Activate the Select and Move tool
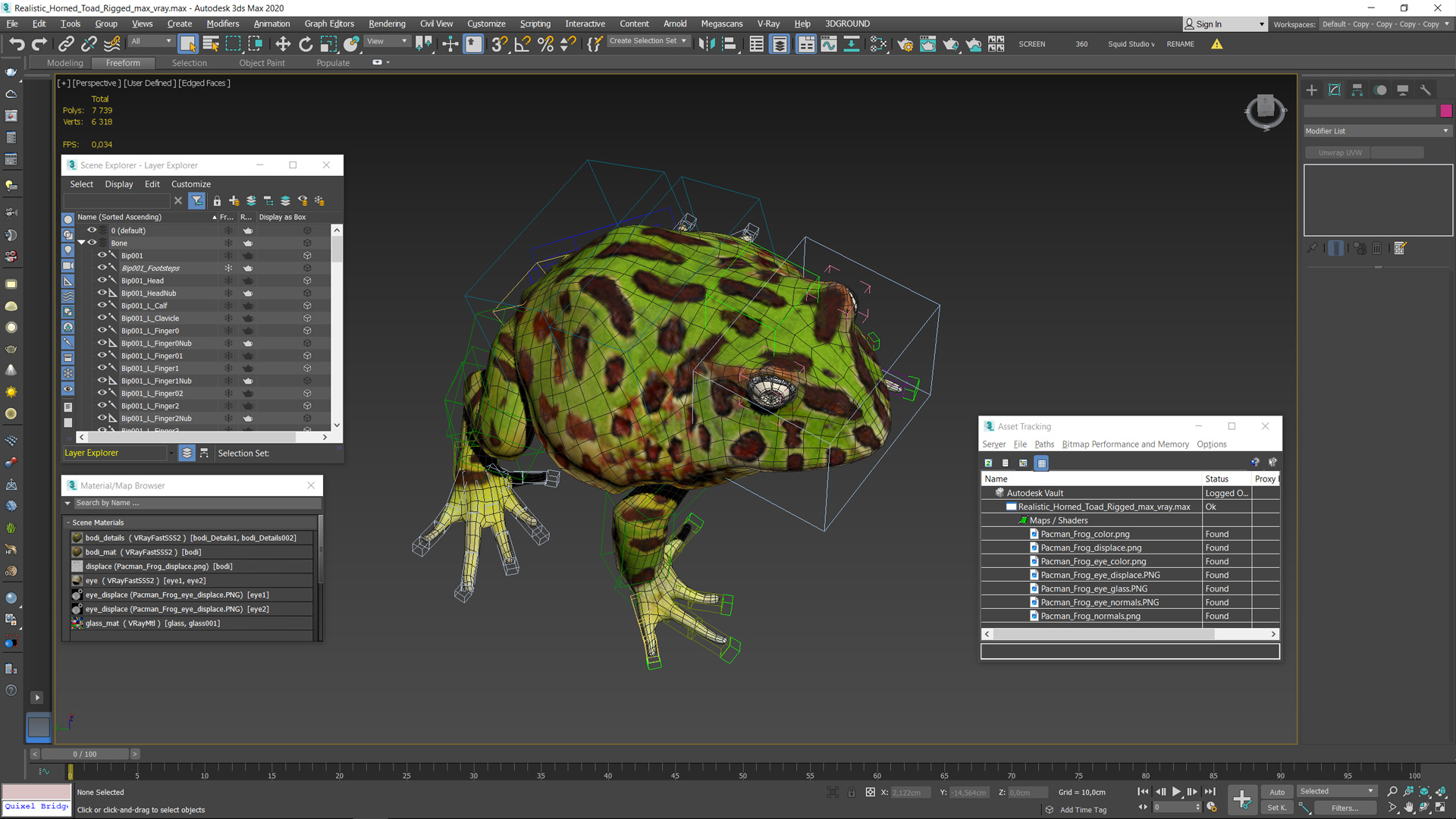 click(x=282, y=44)
